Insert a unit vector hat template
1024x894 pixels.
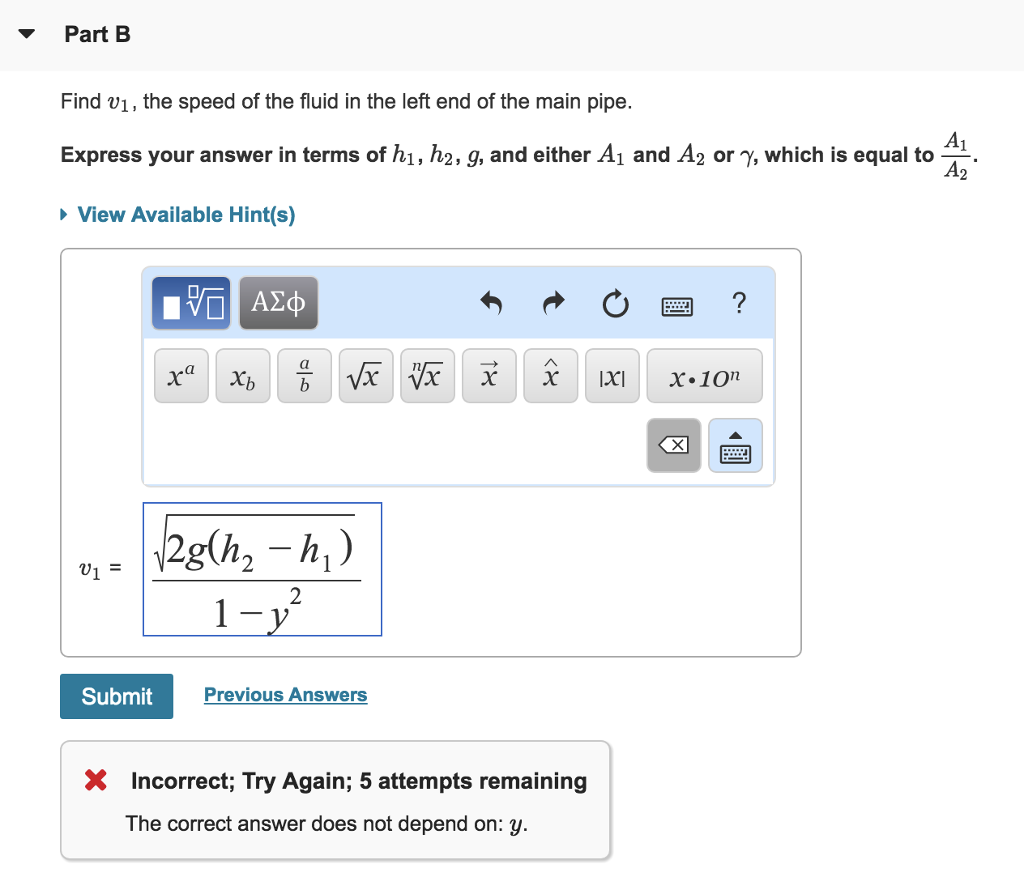click(x=550, y=376)
